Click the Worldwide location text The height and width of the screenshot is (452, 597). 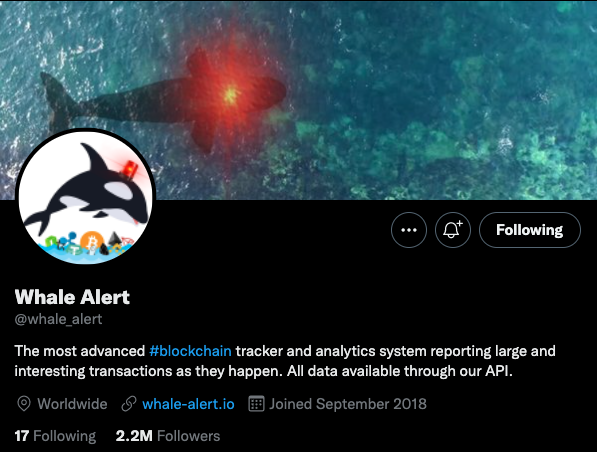(72, 404)
